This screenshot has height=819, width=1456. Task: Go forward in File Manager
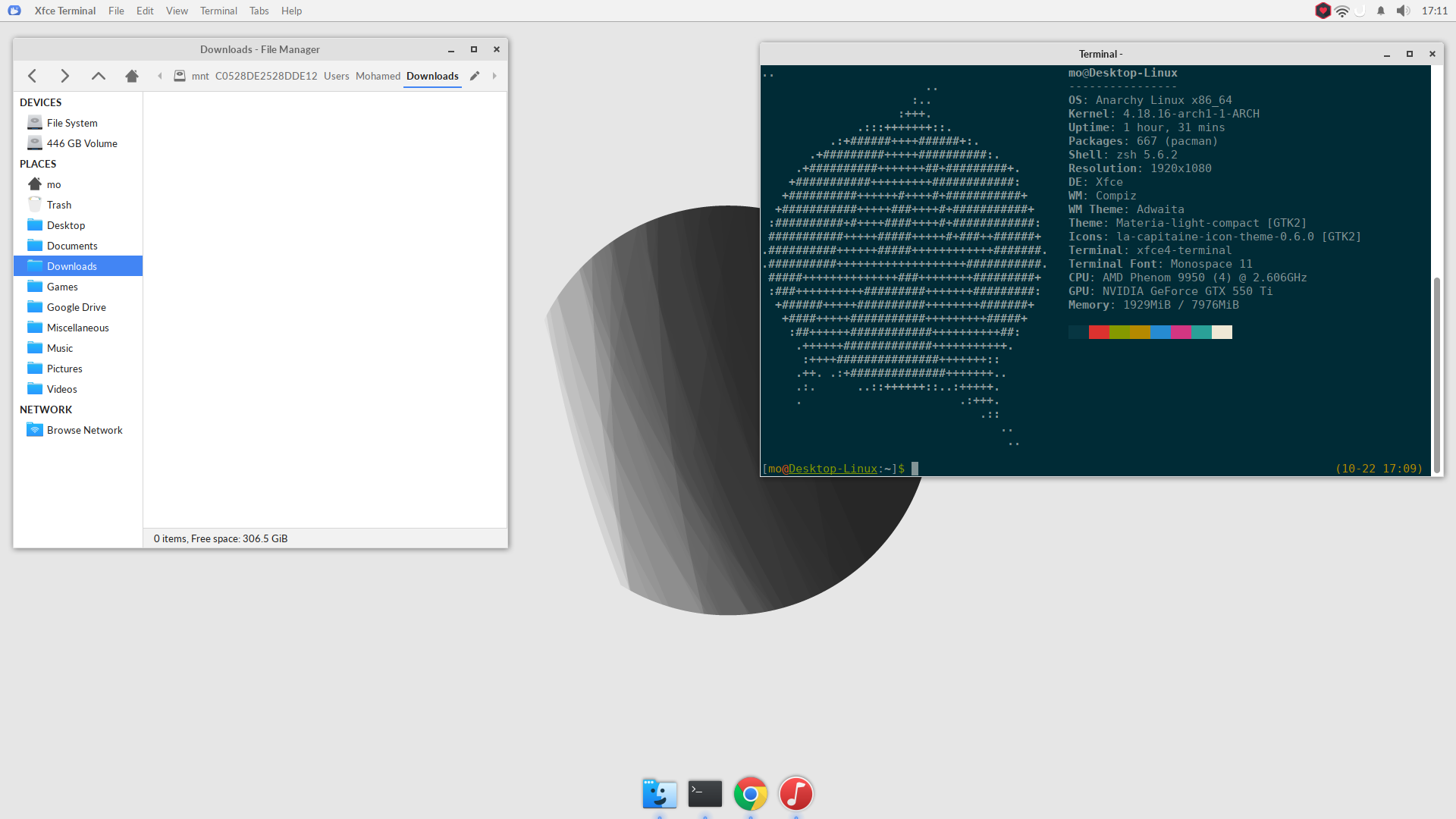(65, 76)
